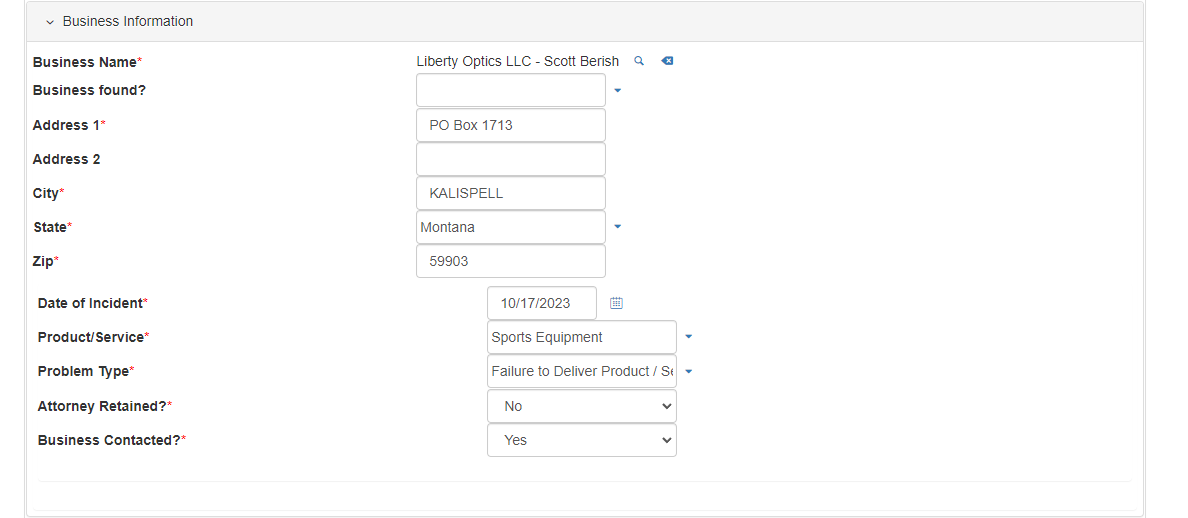This screenshot has height=518, width=1188.
Task: Click the State field showing Montana
Action: coord(511,227)
